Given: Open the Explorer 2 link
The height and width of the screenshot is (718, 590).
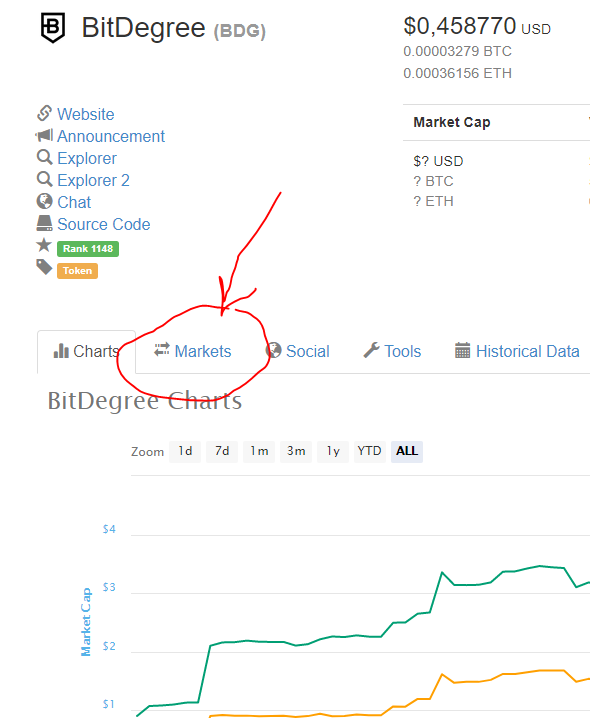Looking at the screenshot, I should (x=93, y=180).
